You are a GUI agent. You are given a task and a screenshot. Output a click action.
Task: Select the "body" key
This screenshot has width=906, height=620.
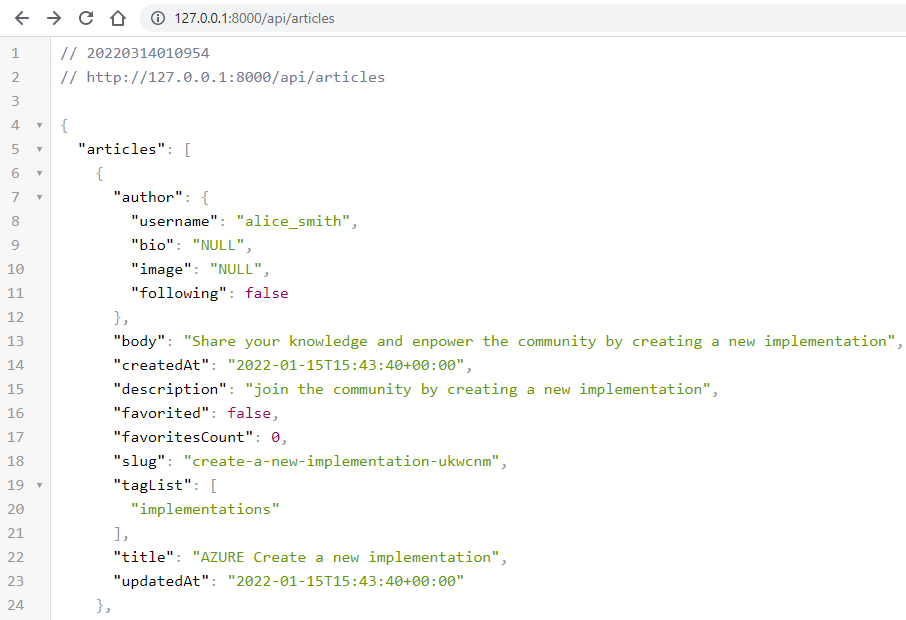[139, 341]
